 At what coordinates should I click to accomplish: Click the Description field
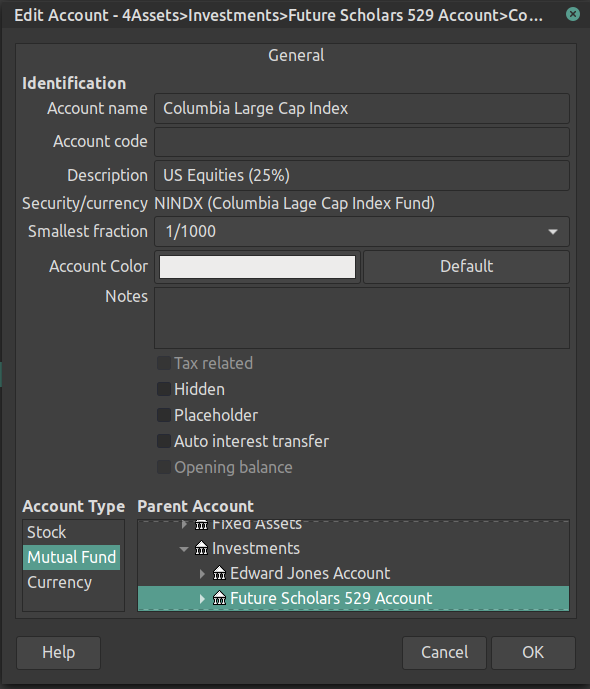click(362, 175)
